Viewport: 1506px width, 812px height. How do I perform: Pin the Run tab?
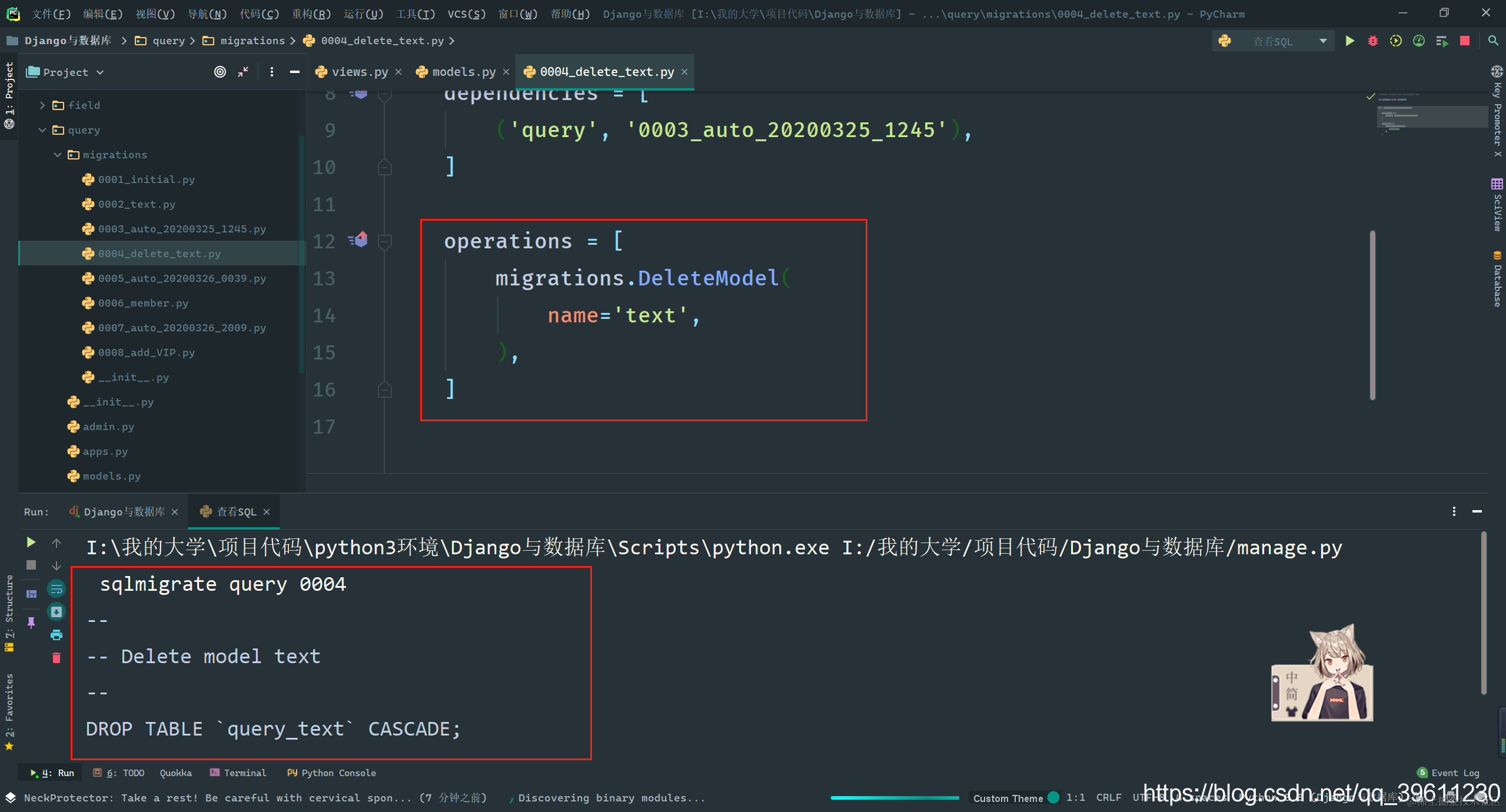coord(31,622)
